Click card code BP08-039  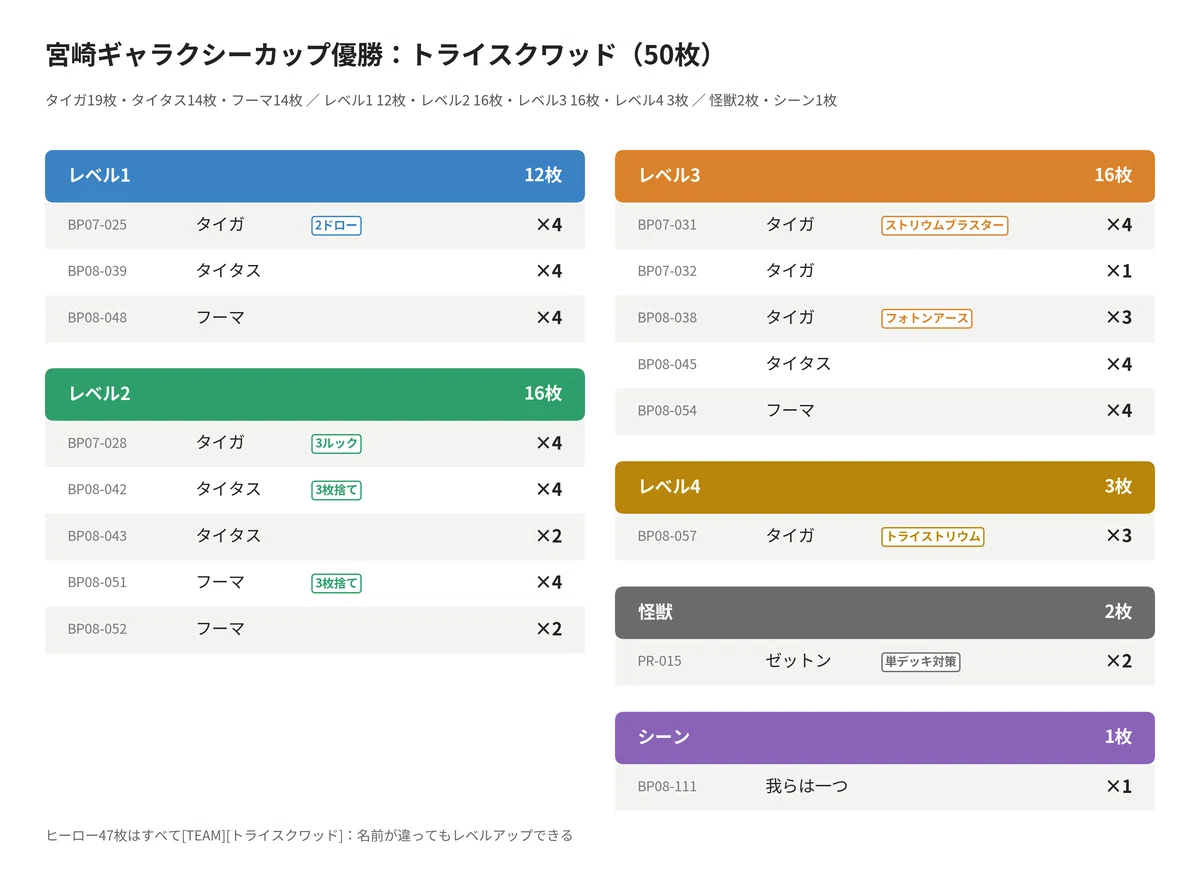pyautogui.click(x=97, y=271)
